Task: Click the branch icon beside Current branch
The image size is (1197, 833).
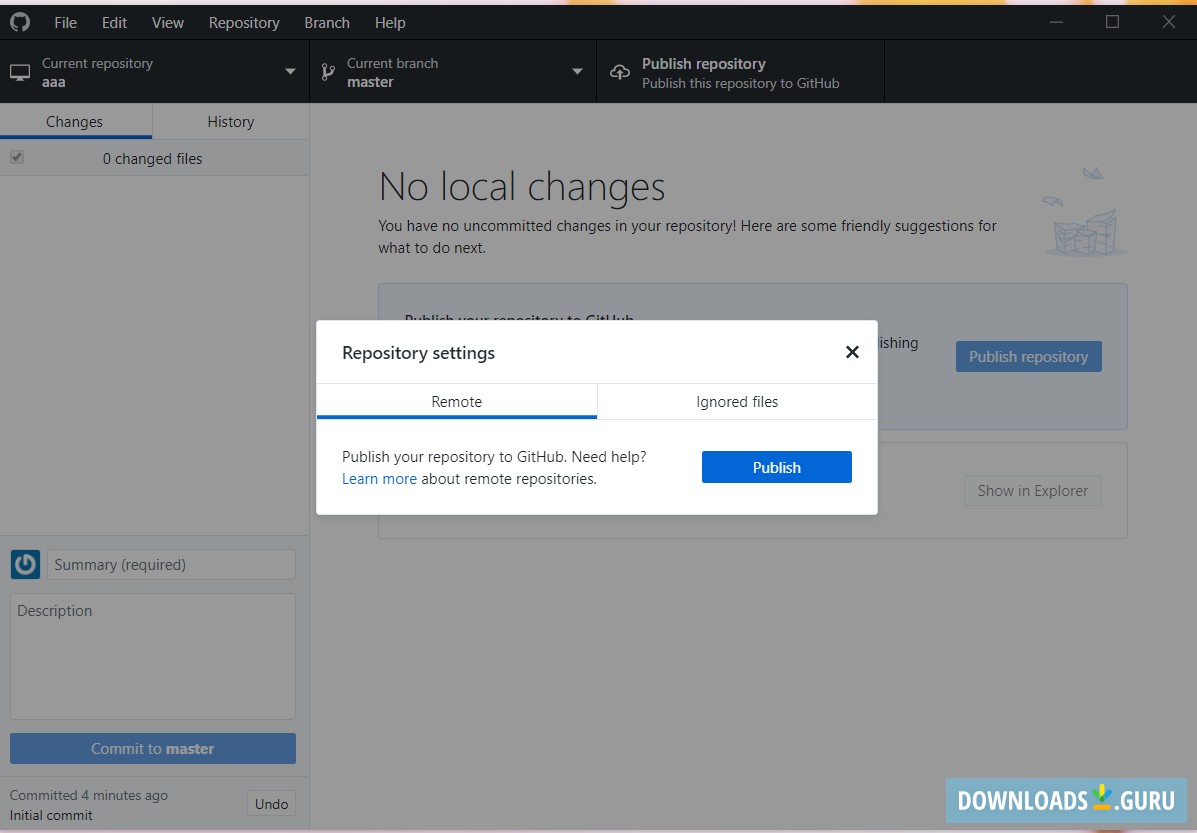Action: pos(328,73)
